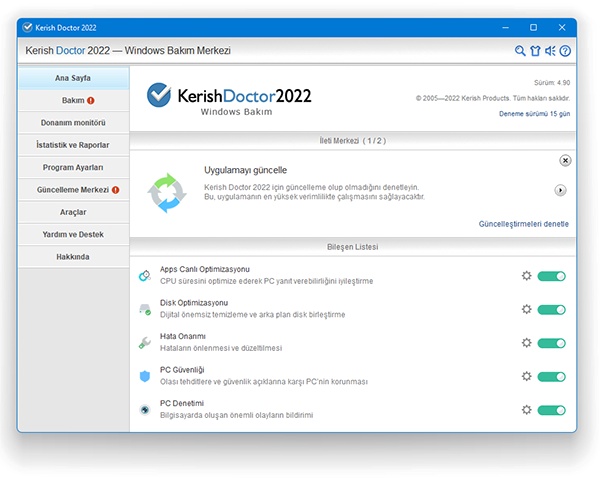Viewport: 600px width, 483px height.
Task: Click the Disk Optimizasyonu title
Action: pos(194,303)
